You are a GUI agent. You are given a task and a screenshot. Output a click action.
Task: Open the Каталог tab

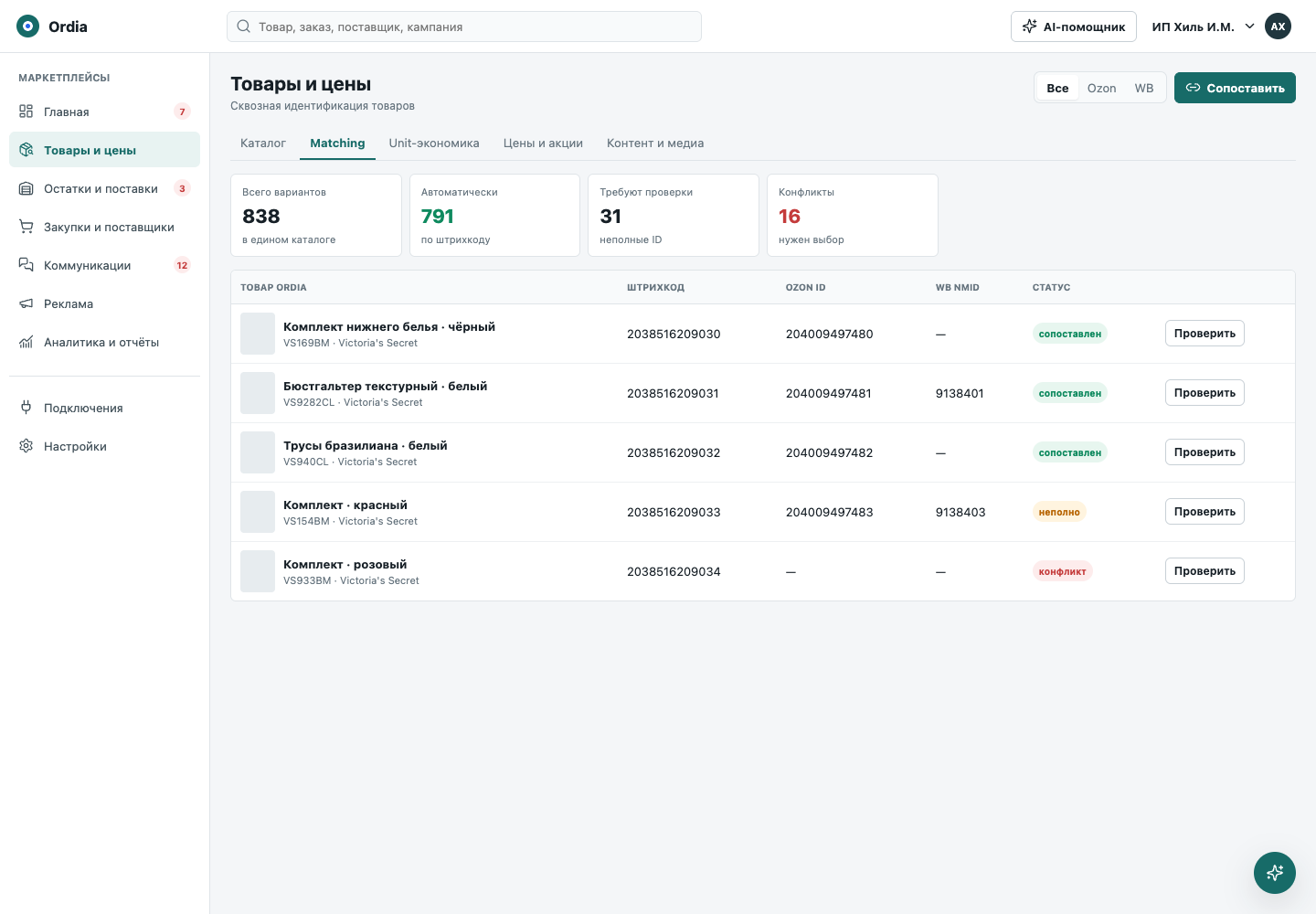click(x=263, y=143)
